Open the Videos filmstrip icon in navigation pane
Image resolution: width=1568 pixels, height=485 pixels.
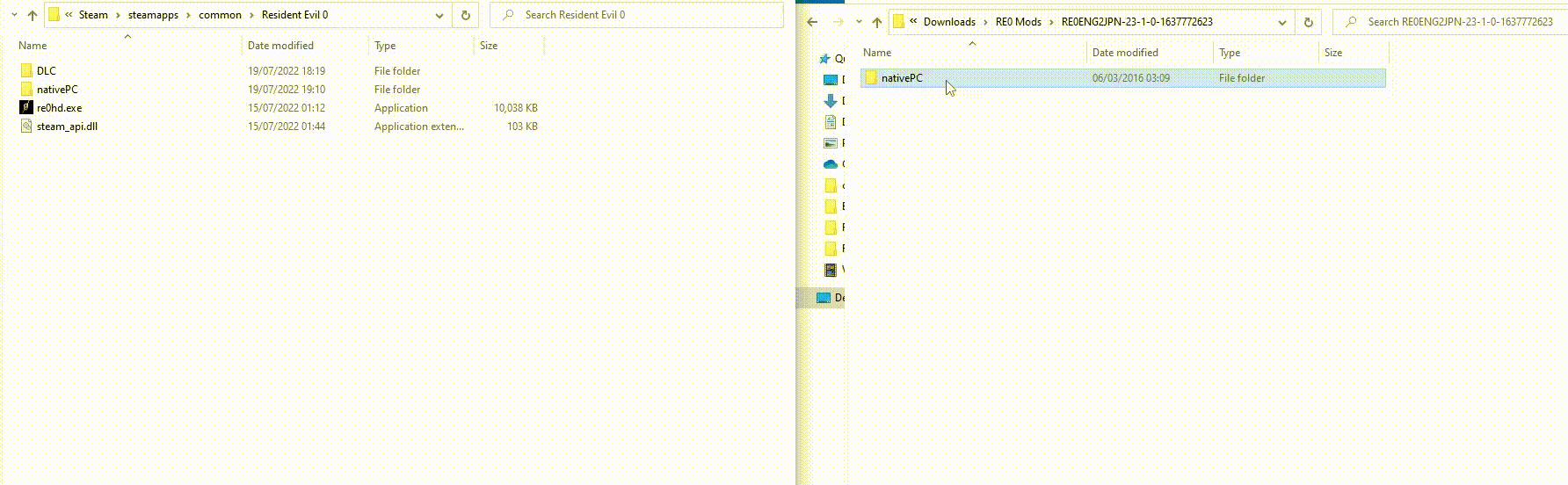(x=831, y=270)
